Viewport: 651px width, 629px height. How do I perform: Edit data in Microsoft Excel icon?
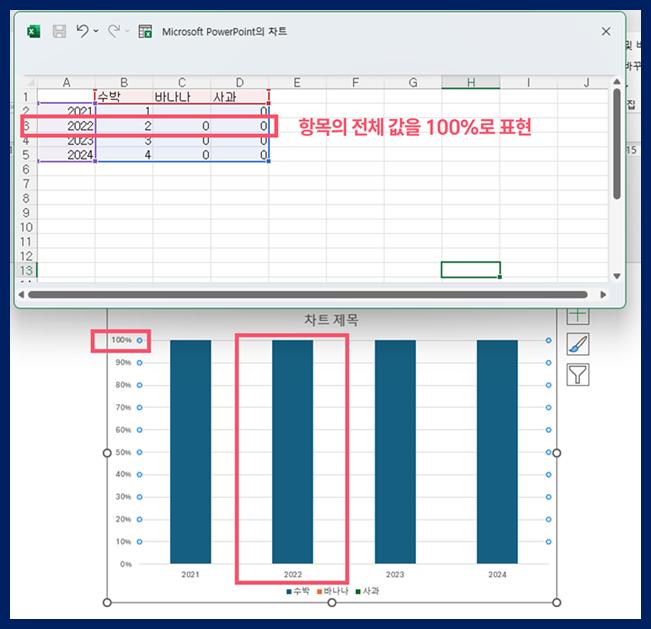click(x=145, y=31)
